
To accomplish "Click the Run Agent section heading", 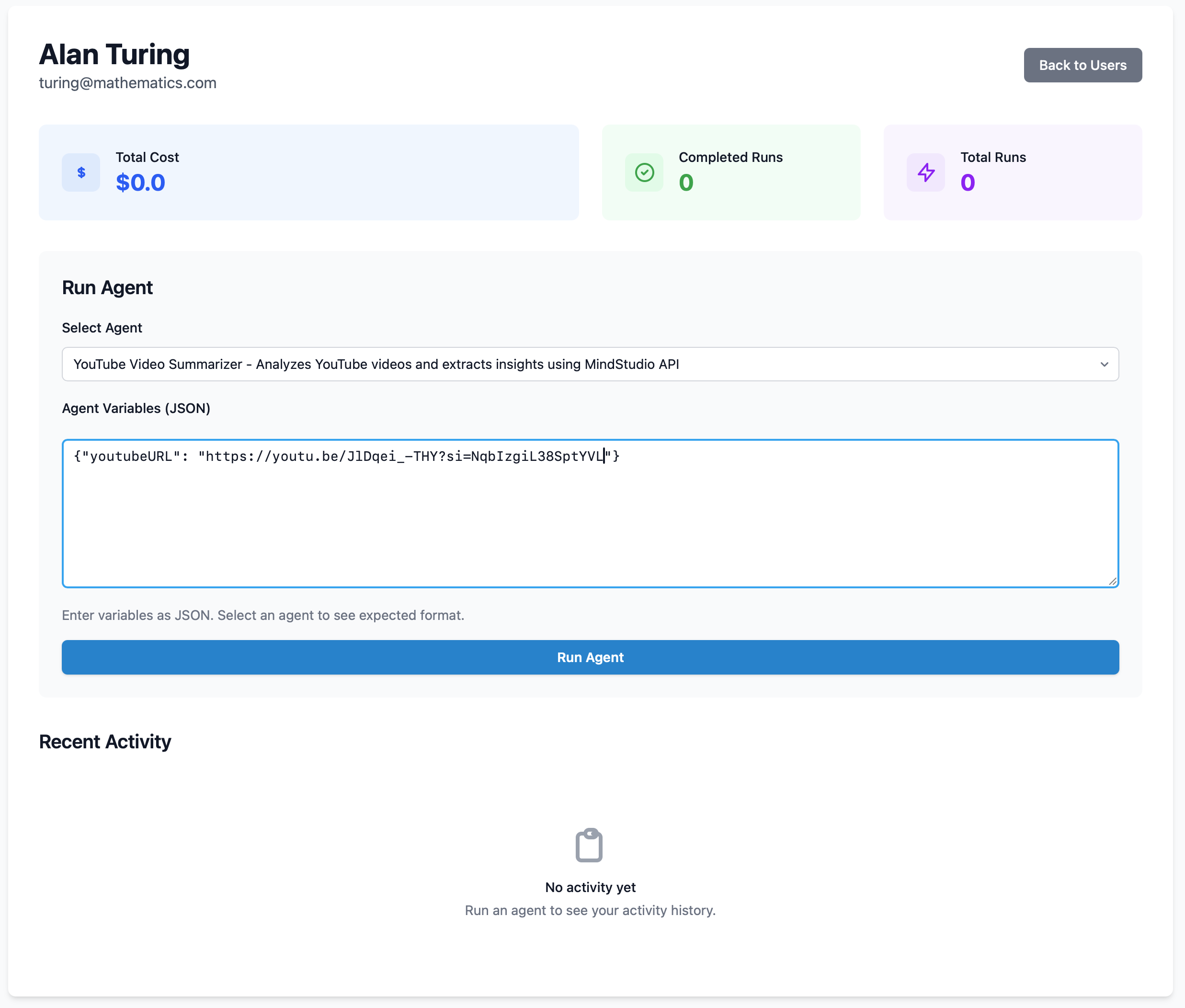I will point(107,287).
